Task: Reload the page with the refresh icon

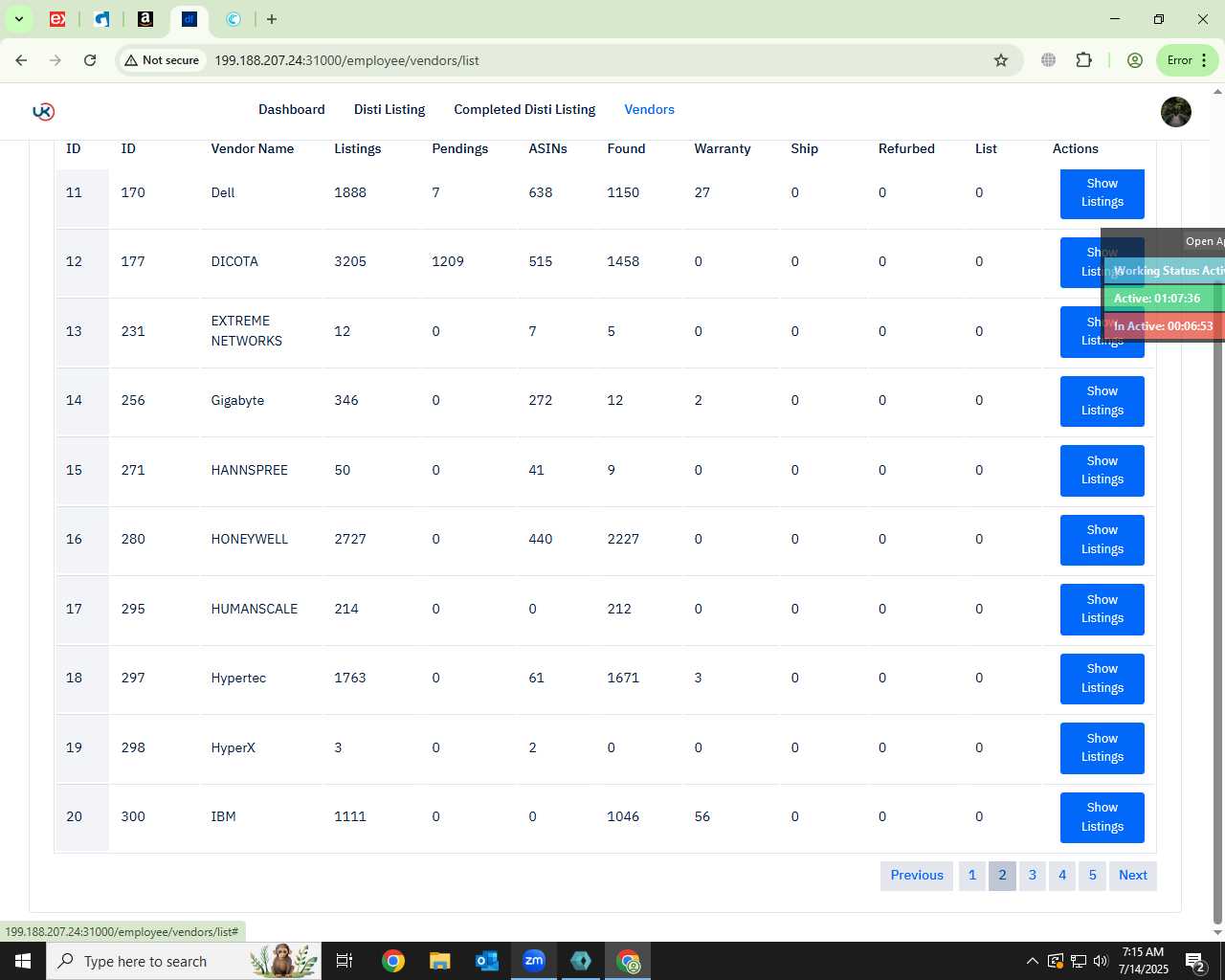Action: click(90, 60)
